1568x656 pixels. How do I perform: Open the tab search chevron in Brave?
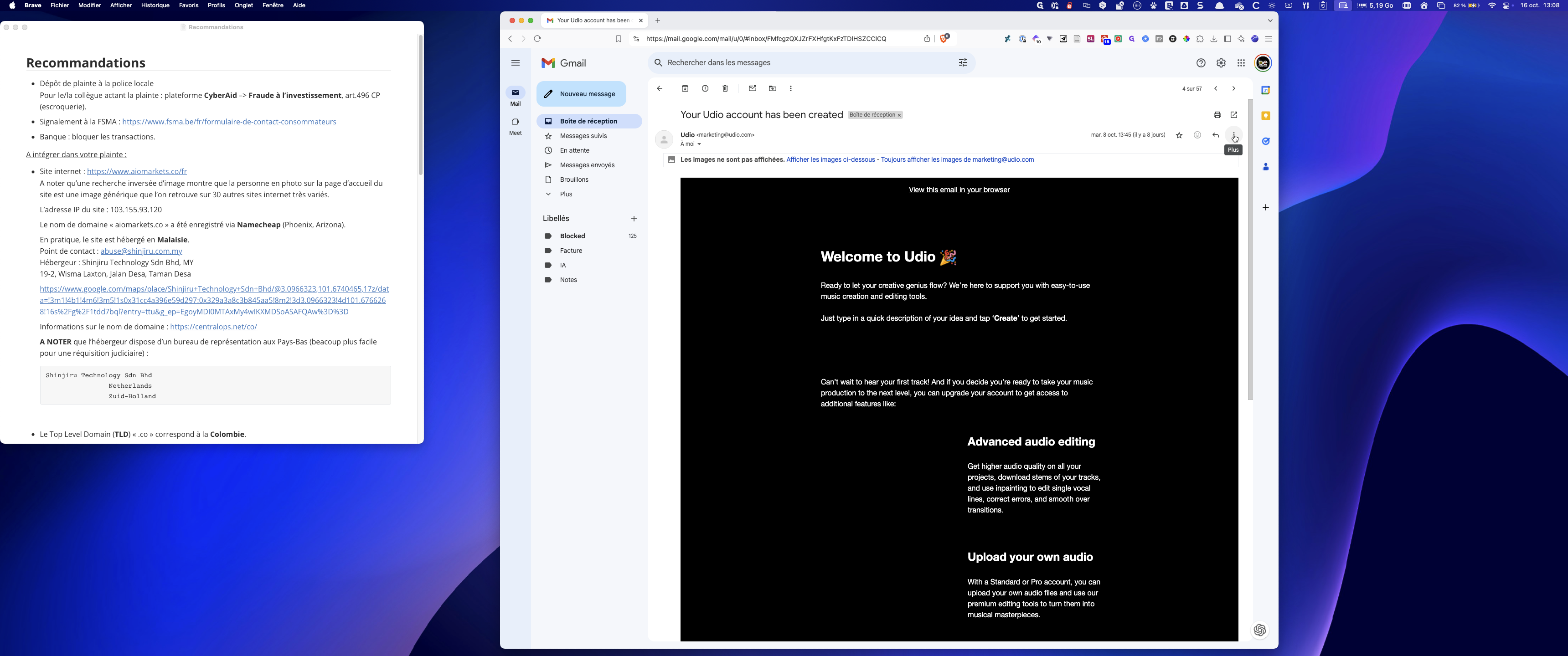pos(1270,20)
